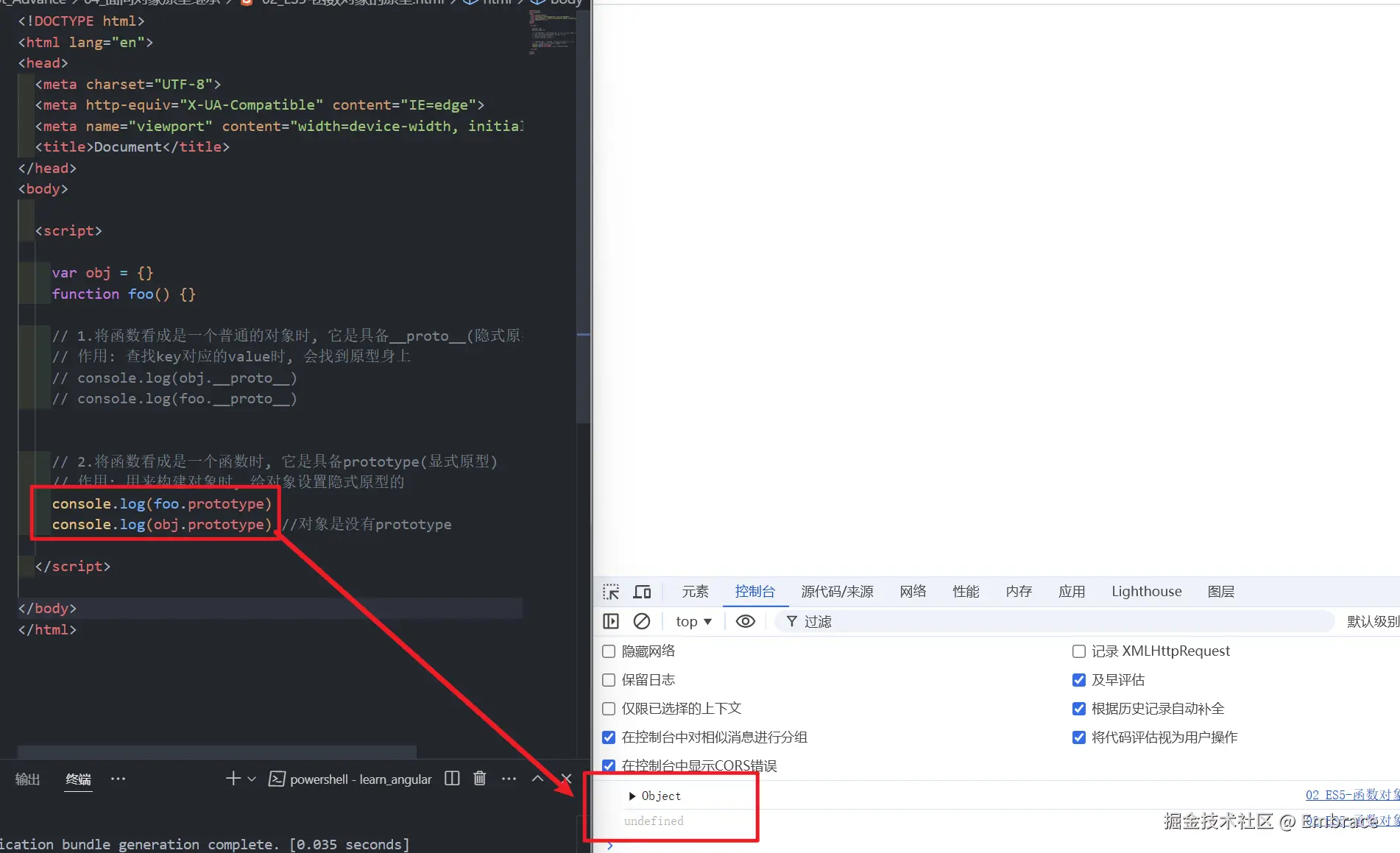Click the commented console.log(foo.__proto__) line

point(174,398)
